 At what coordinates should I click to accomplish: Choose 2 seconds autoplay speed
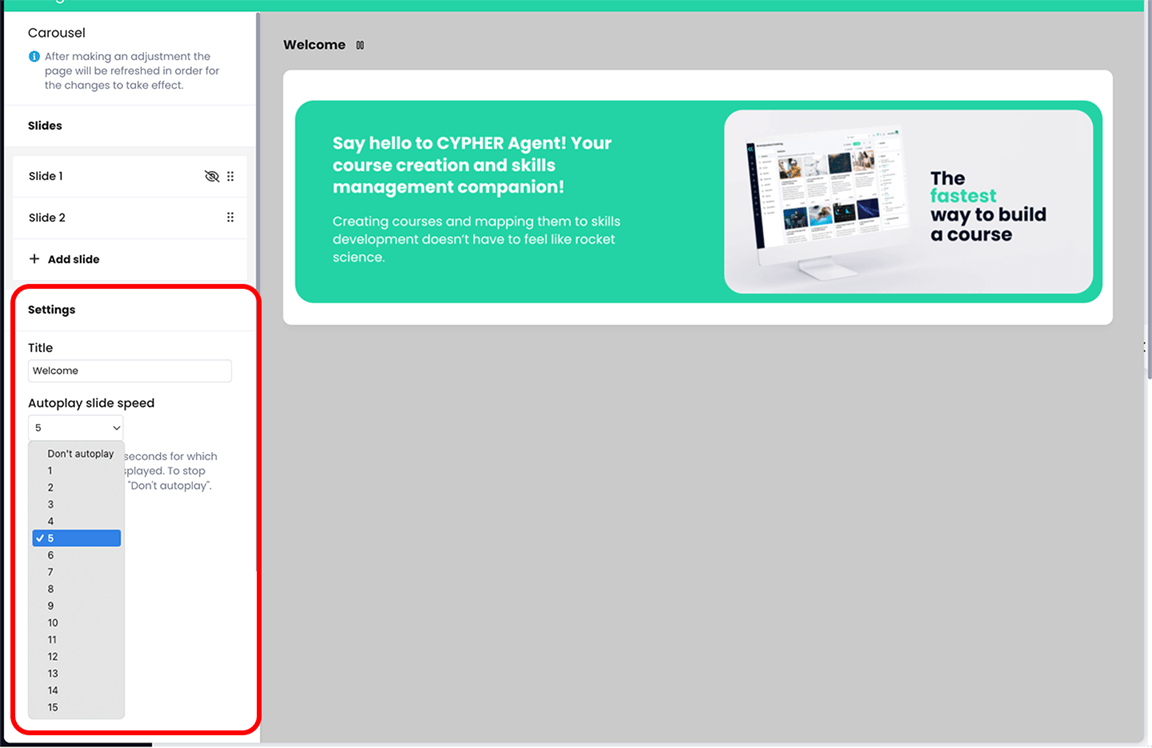pos(76,487)
